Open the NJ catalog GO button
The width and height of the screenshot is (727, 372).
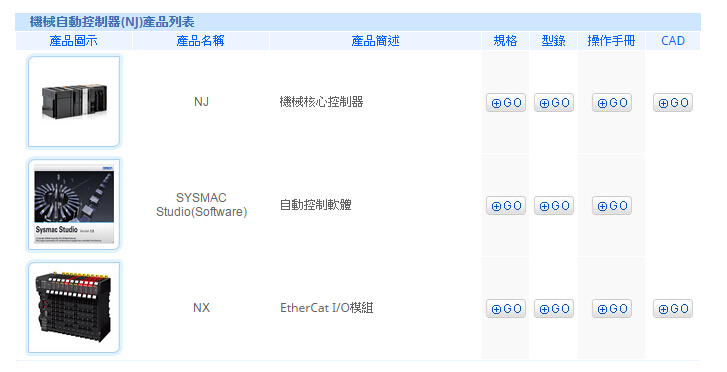pyautogui.click(x=554, y=103)
